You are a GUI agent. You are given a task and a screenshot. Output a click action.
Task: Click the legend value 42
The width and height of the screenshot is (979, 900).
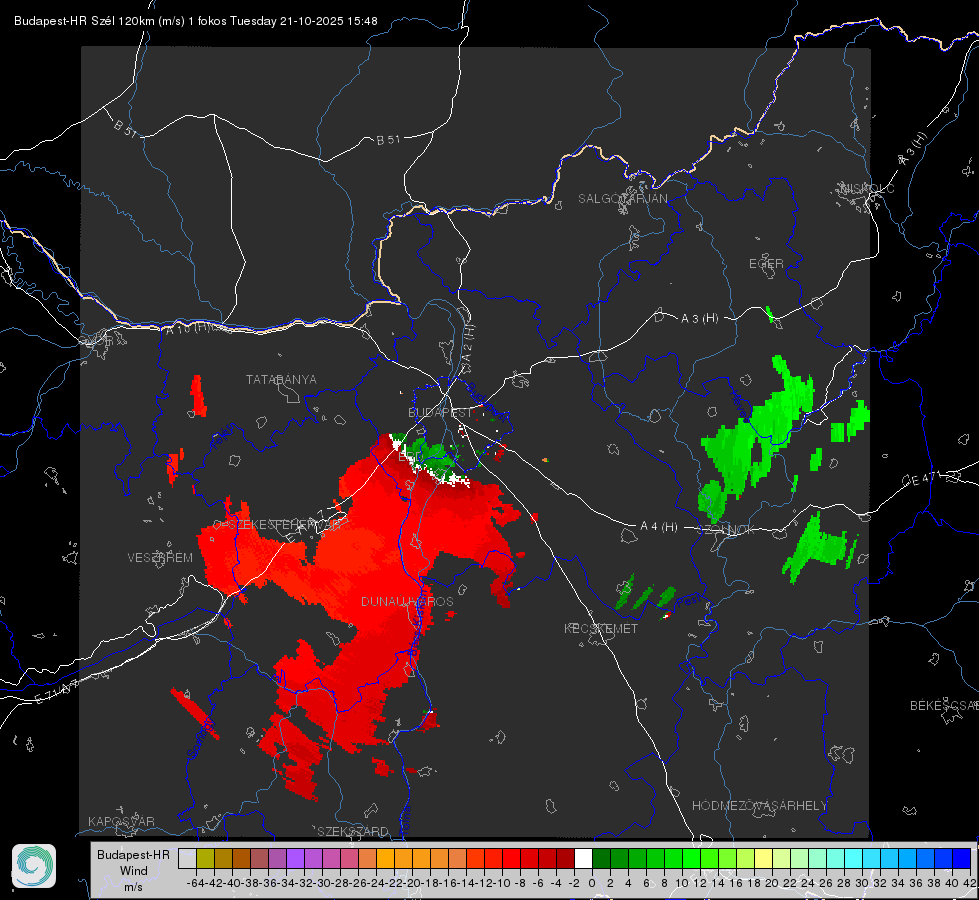click(970, 883)
